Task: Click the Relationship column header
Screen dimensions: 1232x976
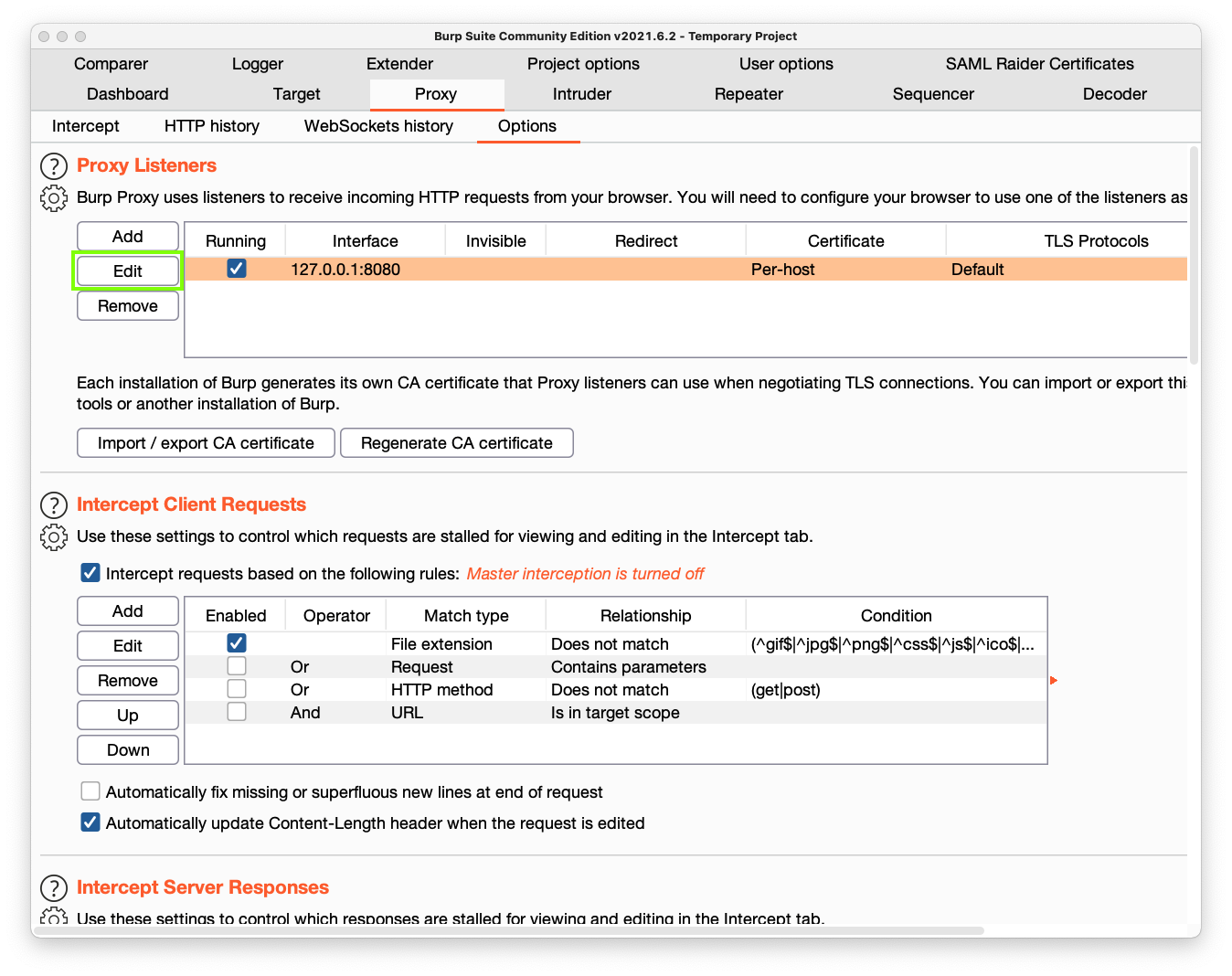Action: 646,616
